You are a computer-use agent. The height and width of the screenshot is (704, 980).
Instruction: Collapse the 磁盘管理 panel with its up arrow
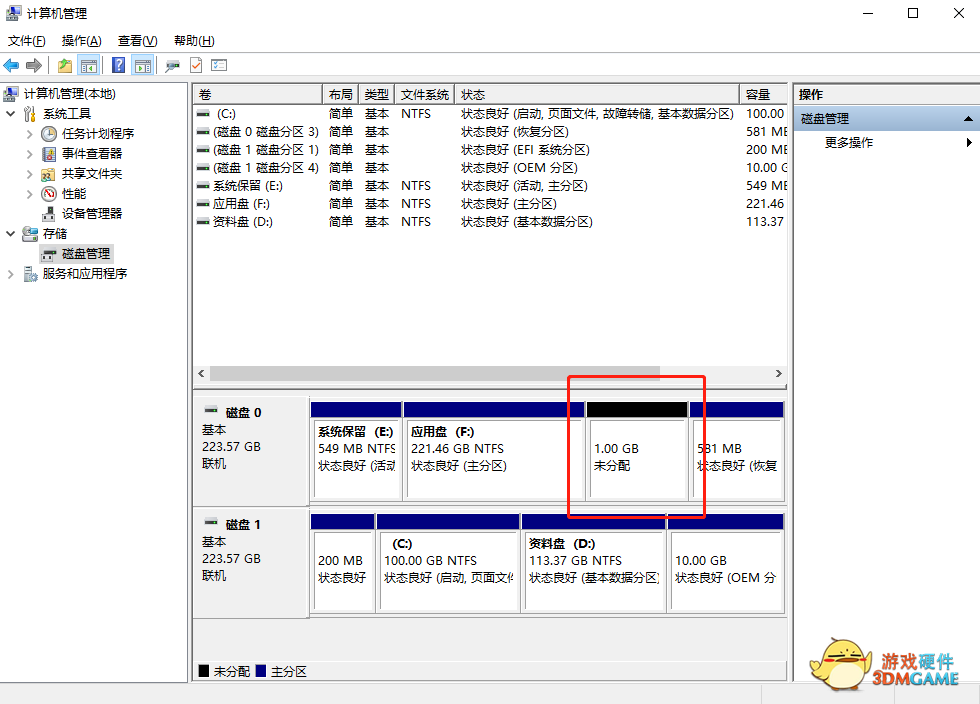[966, 119]
